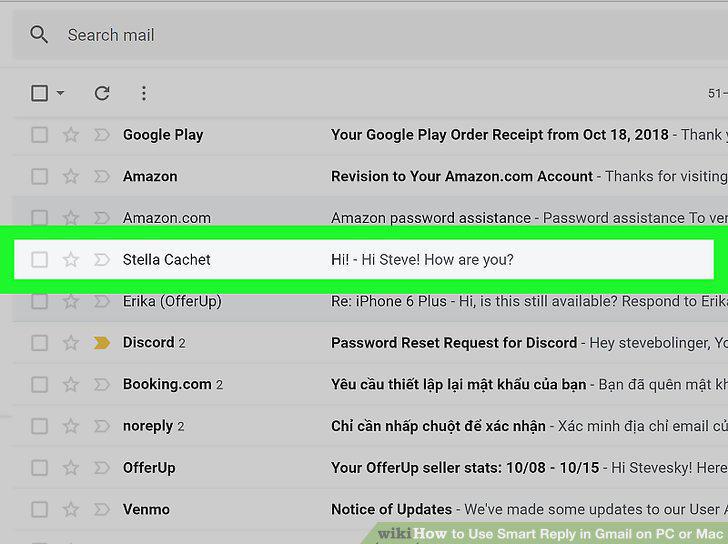
Task: Select the Amazon email checkbox
Action: (39, 176)
